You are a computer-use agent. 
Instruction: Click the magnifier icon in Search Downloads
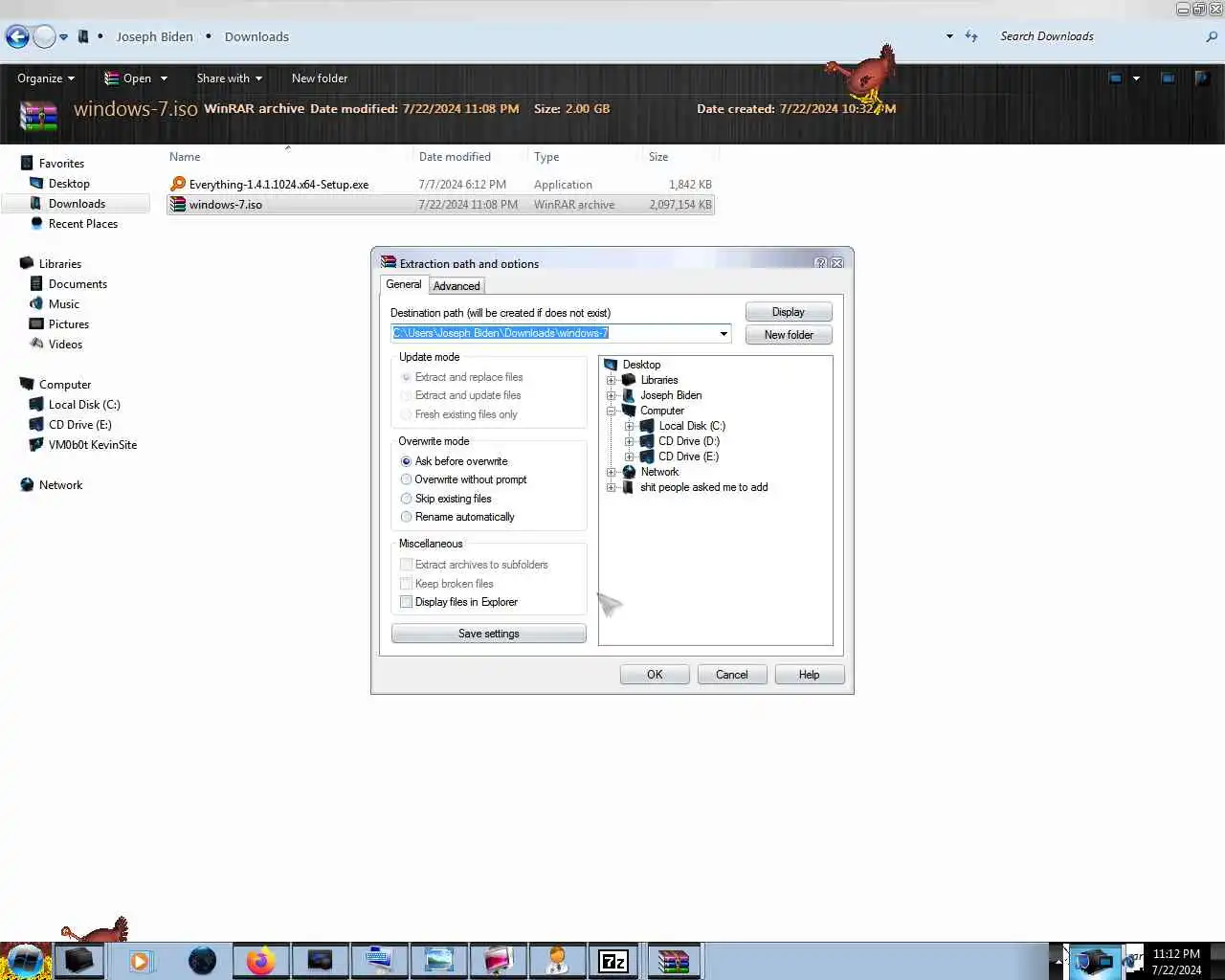click(1212, 36)
